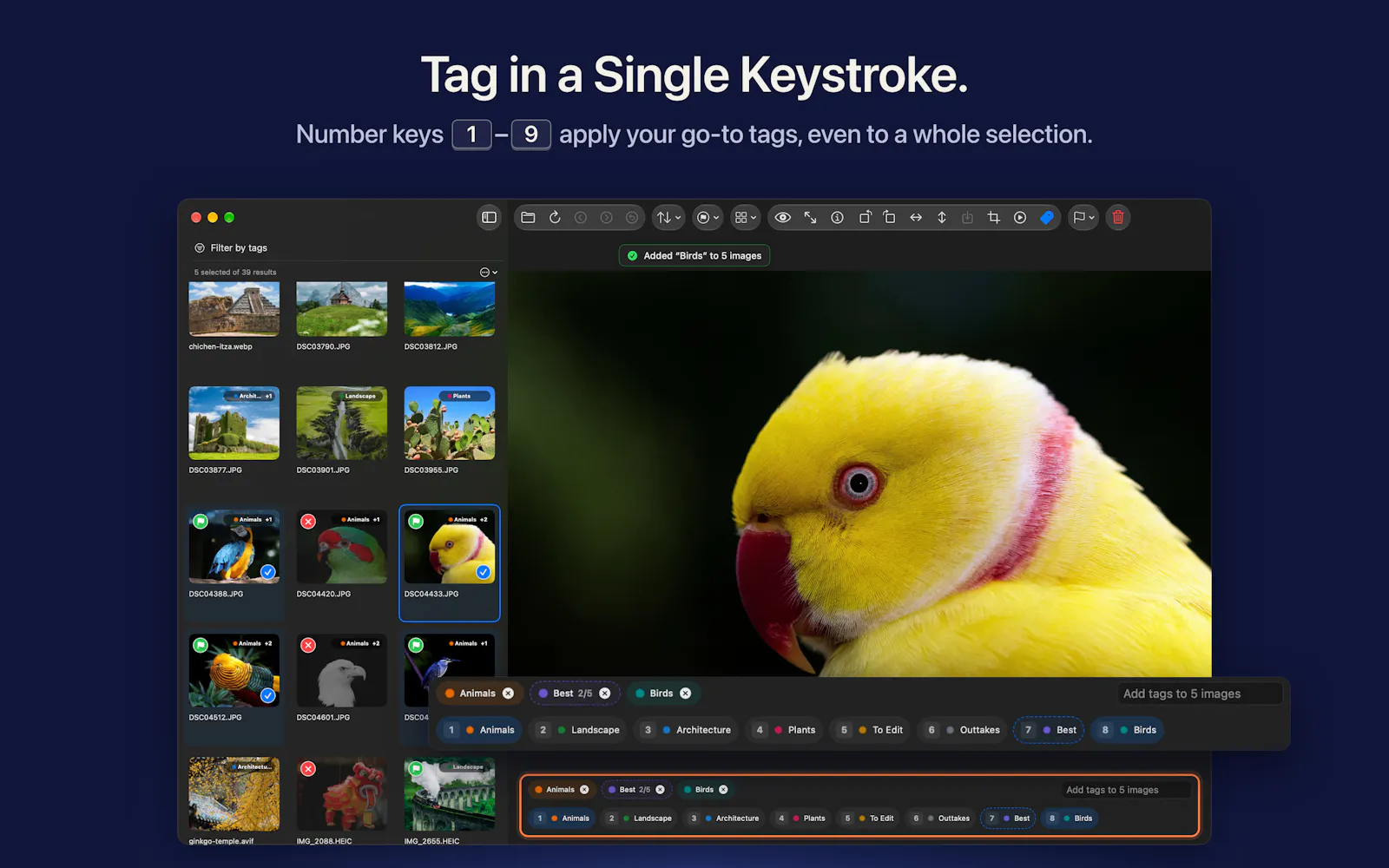Screen dimensions: 1389x868
Task: Apply quick tag 3 Architecture in enlarged panel
Action: (x=687, y=730)
